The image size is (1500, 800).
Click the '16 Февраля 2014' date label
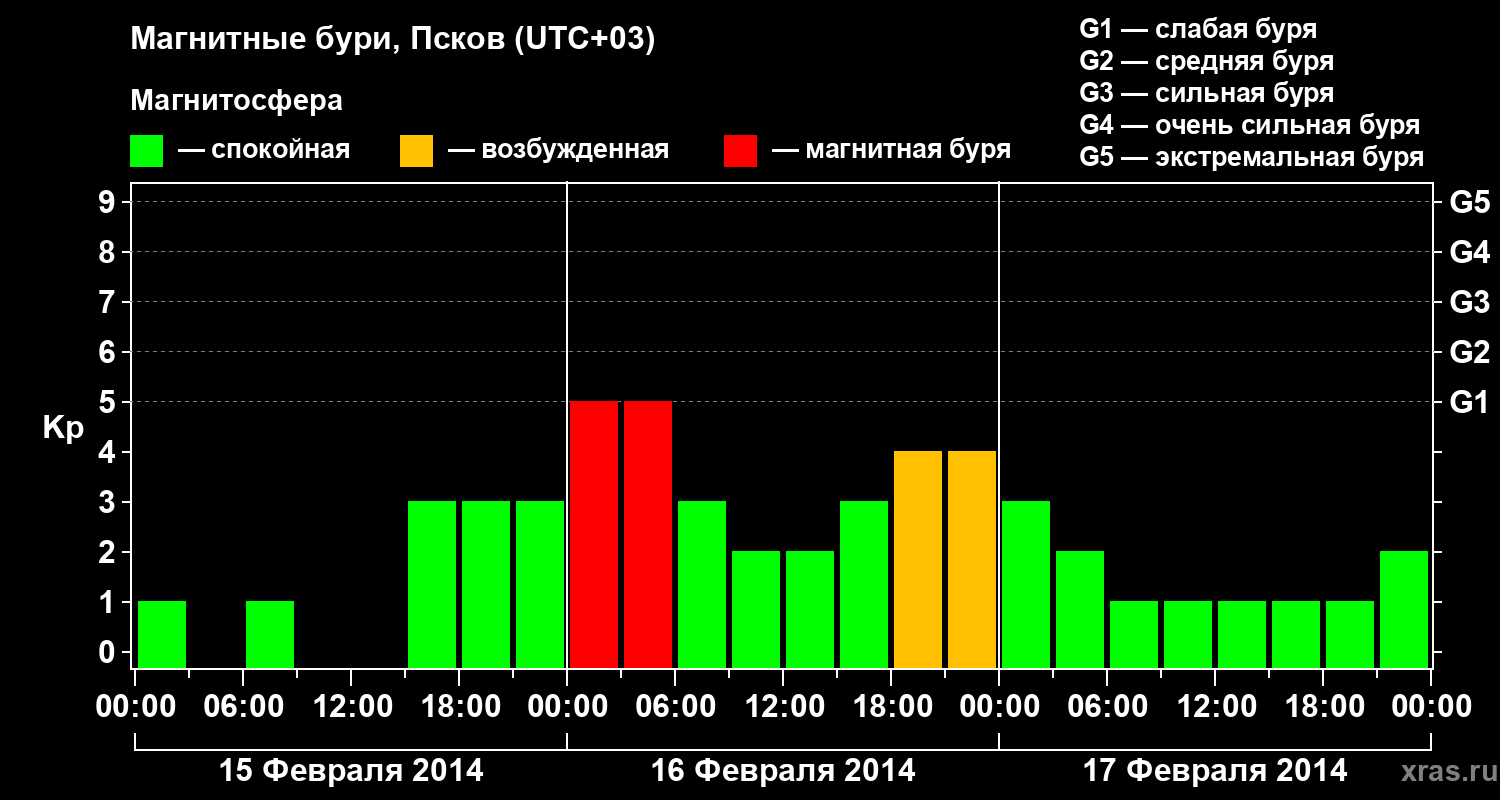[x=783, y=771]
